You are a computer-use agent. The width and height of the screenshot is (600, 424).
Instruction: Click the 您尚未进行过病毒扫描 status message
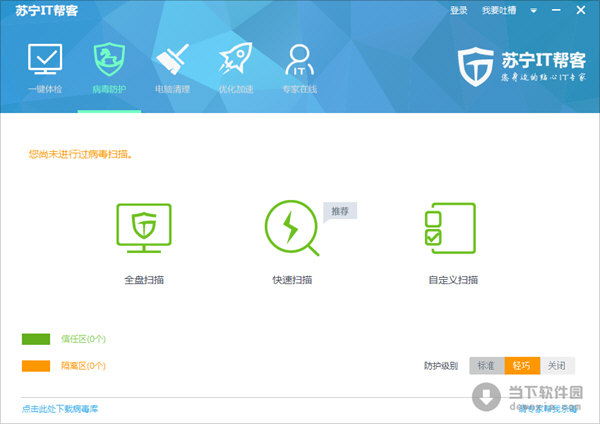(x=81, y=154)
